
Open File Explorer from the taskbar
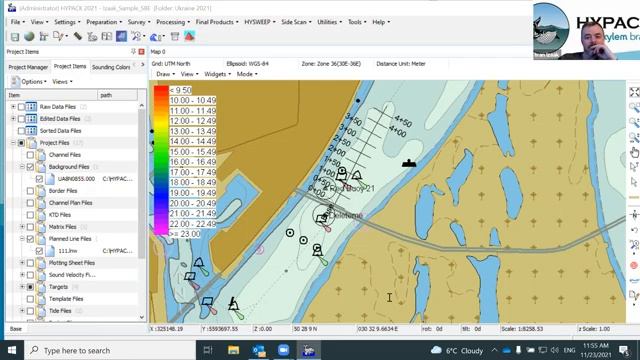click(x=233, y=350)
